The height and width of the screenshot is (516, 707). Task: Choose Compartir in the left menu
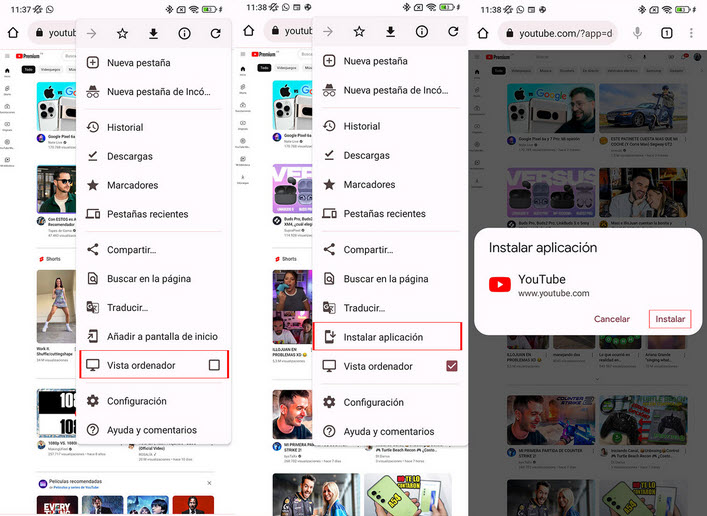pos(154,249)
